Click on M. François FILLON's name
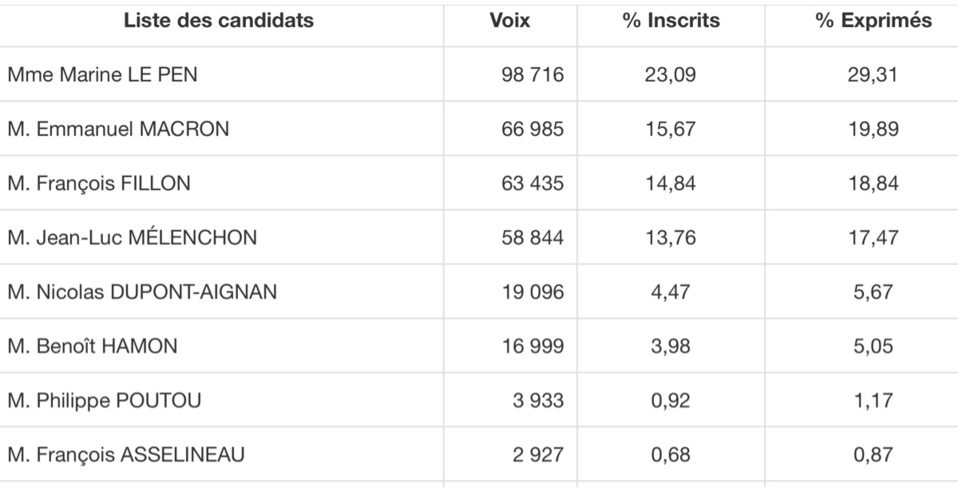958x488 pixels. click(x=99, y=183)
